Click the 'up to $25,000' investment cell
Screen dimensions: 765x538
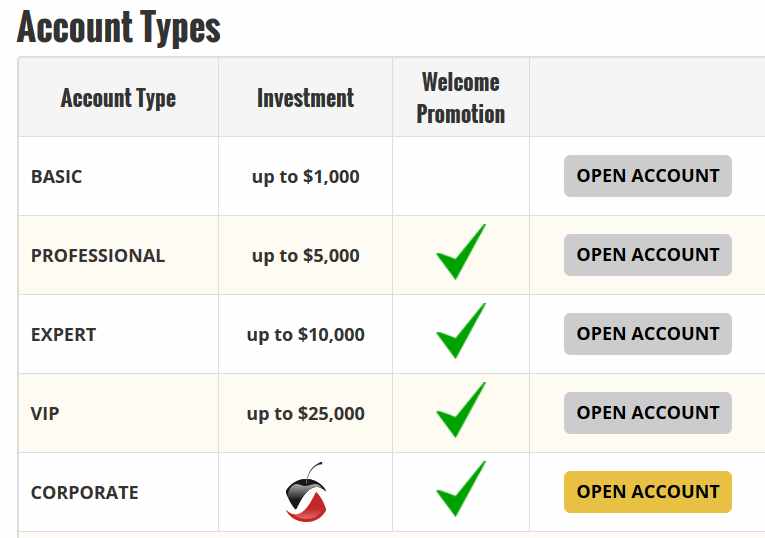[x=305, y=414]
